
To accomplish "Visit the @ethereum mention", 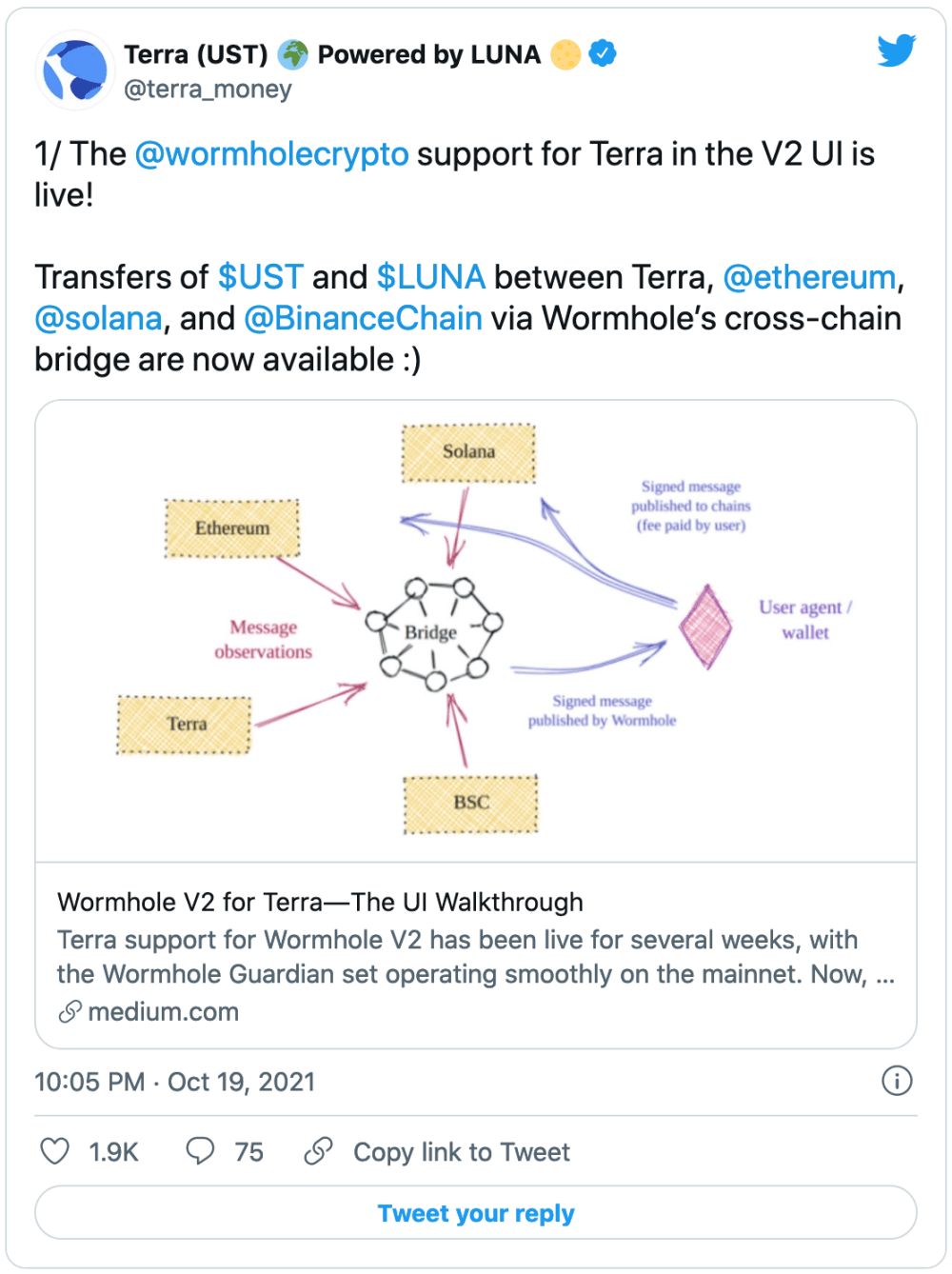I will pos(810,277).
